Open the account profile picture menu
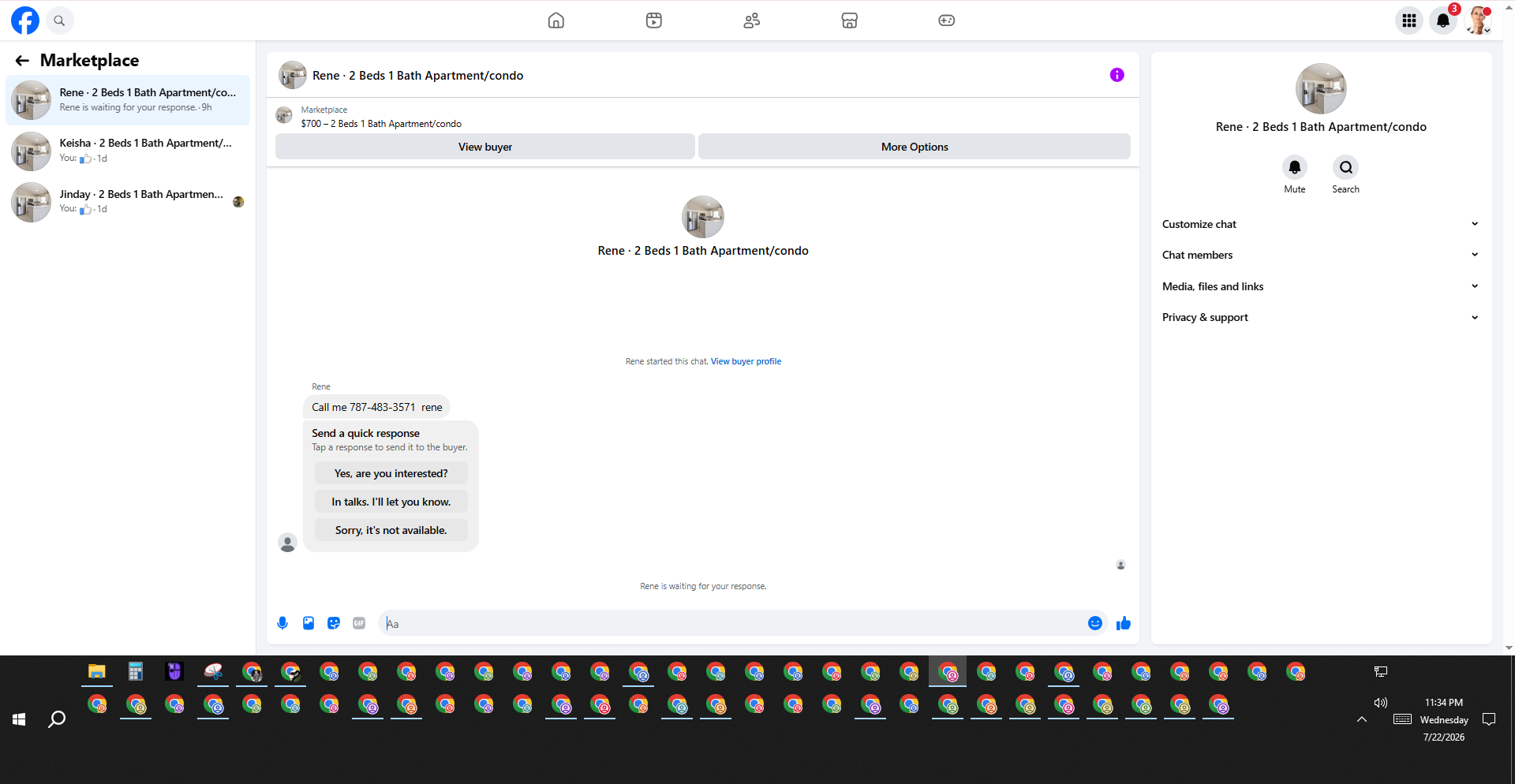This screenshot has width=1515, height=784. click(1479, 21)
